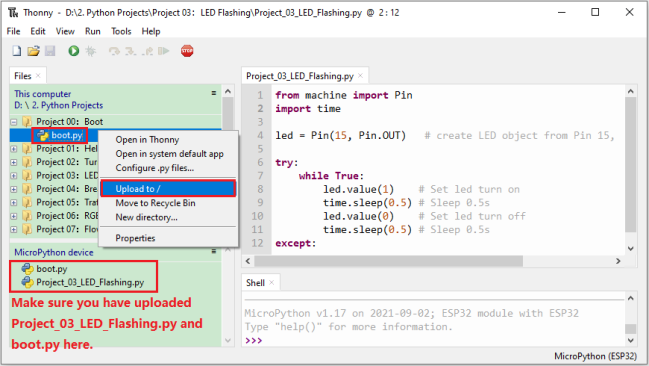Image resolution: width=649 pixels, height=366 pixels.
Task: Click the Step over icon
Action: point(114,51)
